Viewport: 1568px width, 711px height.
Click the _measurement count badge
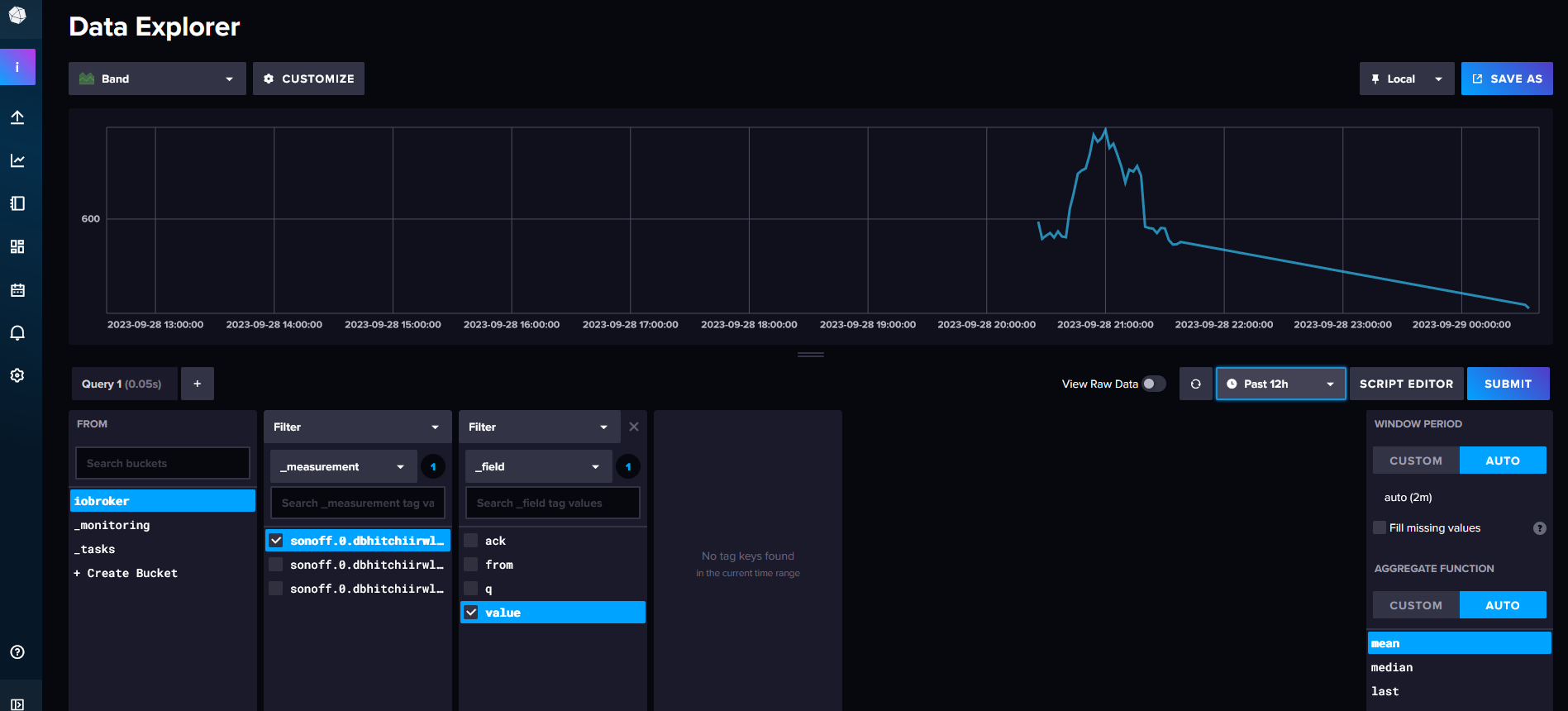(433, 466)
